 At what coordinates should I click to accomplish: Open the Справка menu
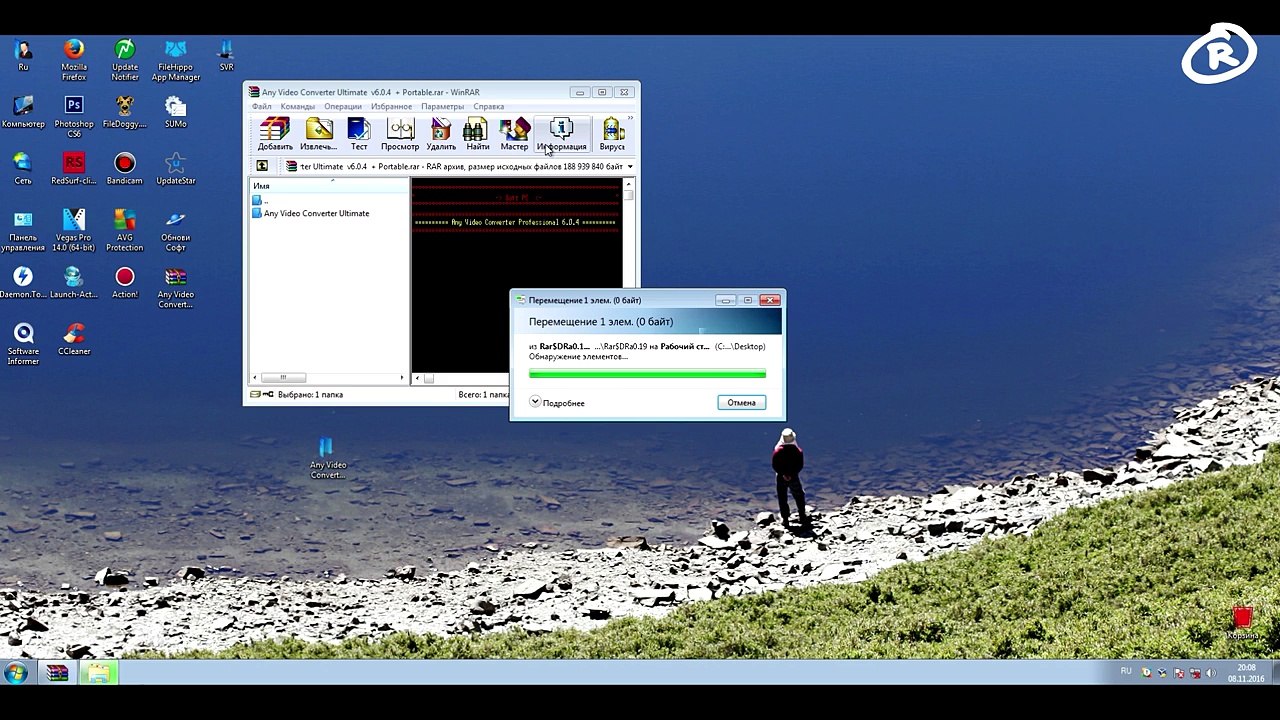[489, 106]
